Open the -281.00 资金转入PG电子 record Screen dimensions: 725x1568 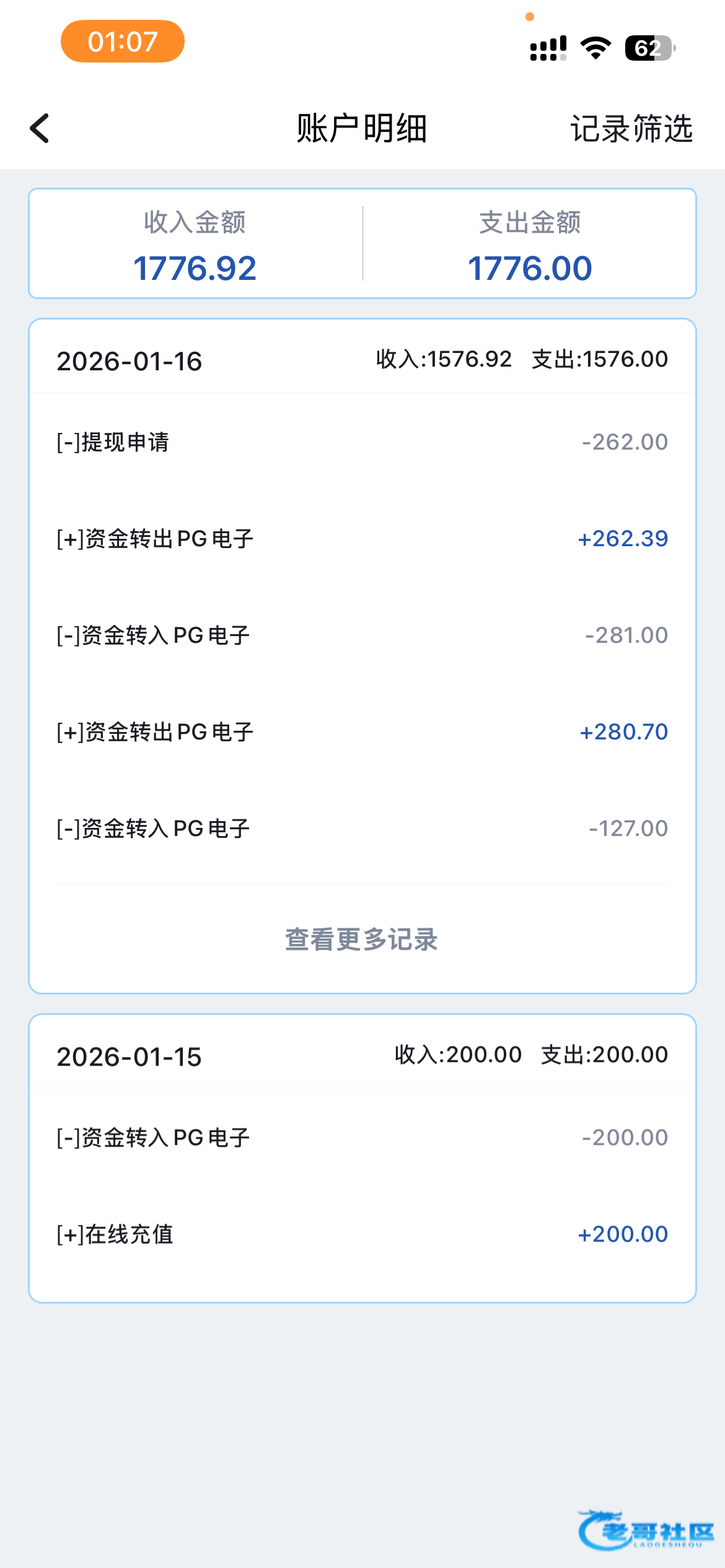click(x=362, y=635)
